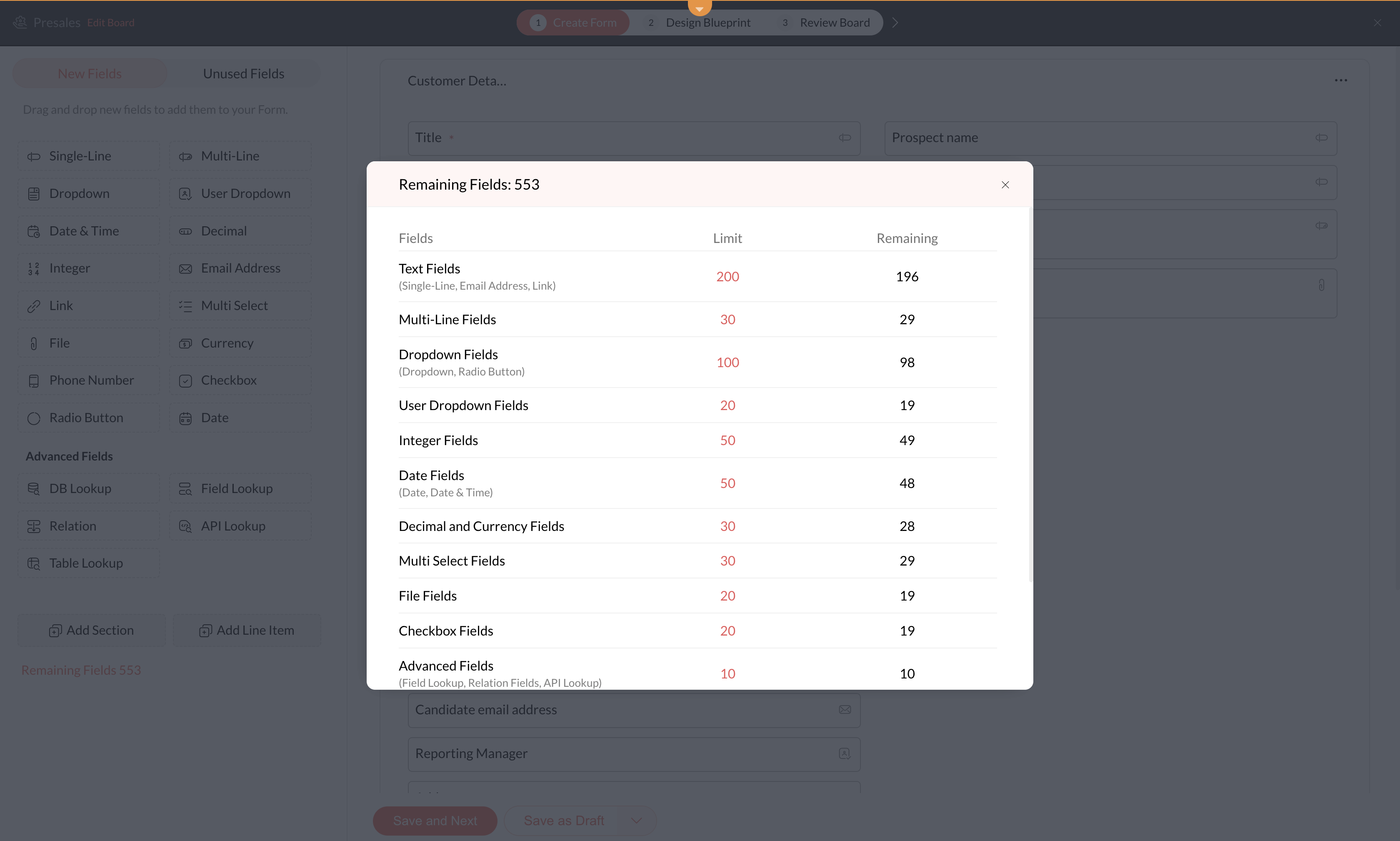Click the Link field icon

click(x=34, y=306)
